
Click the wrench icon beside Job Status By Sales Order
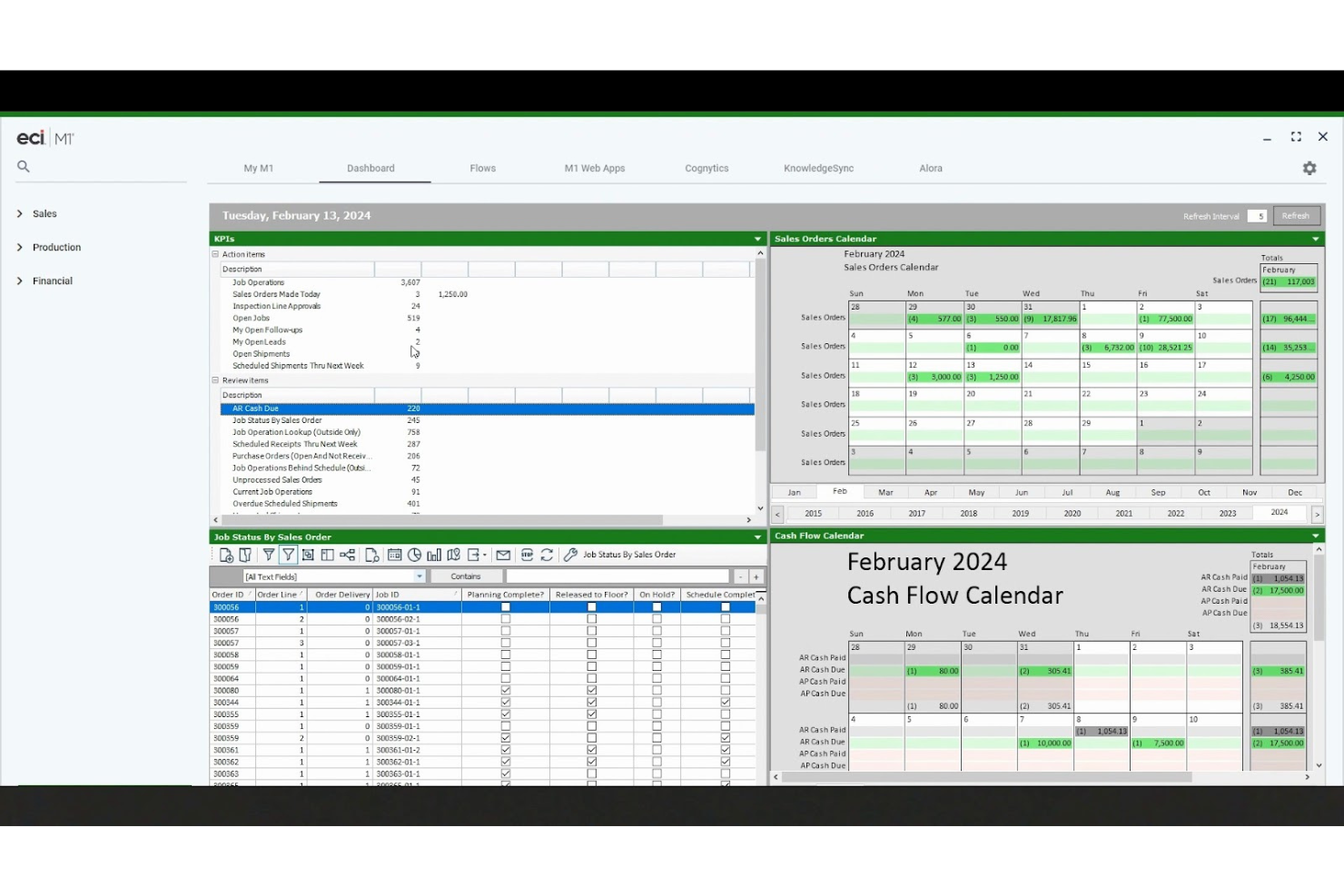point(570,555)
